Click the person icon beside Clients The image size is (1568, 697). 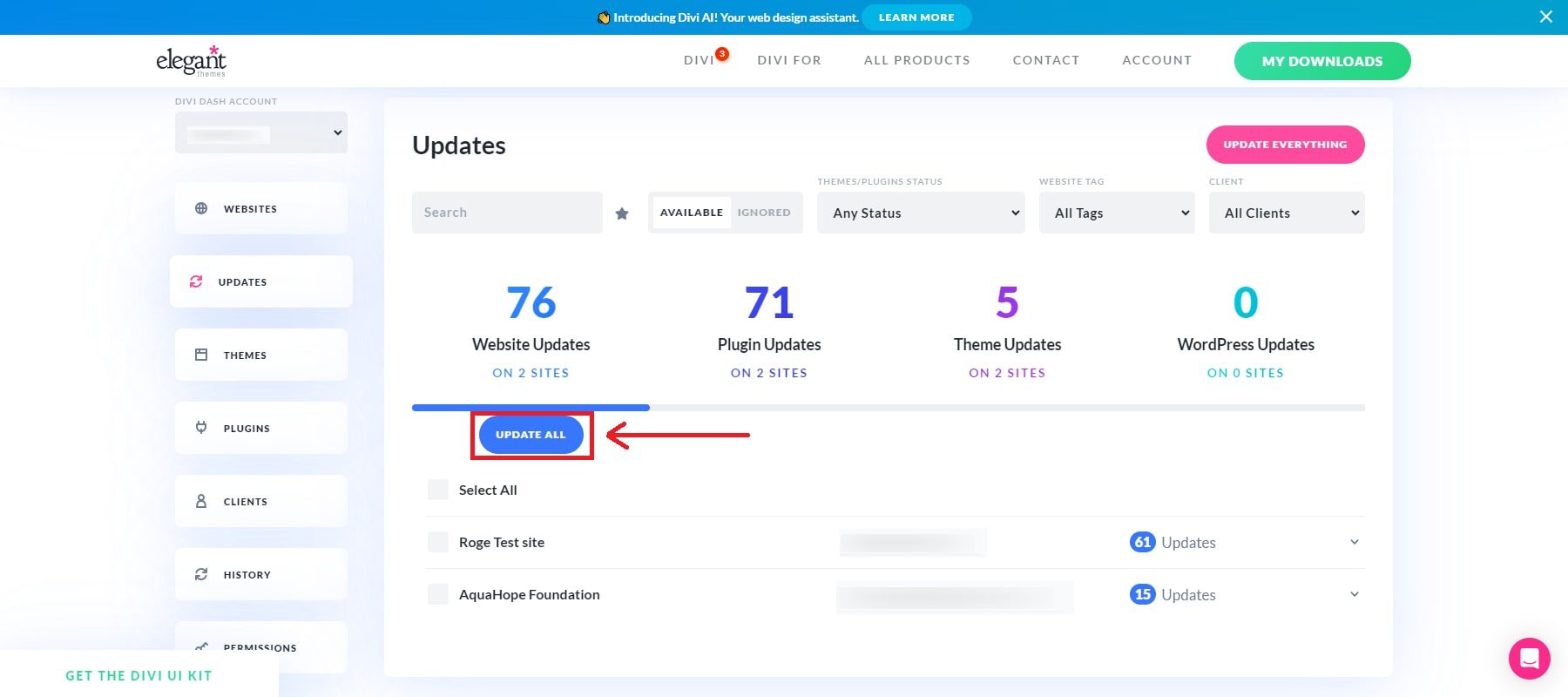point(201,501)
